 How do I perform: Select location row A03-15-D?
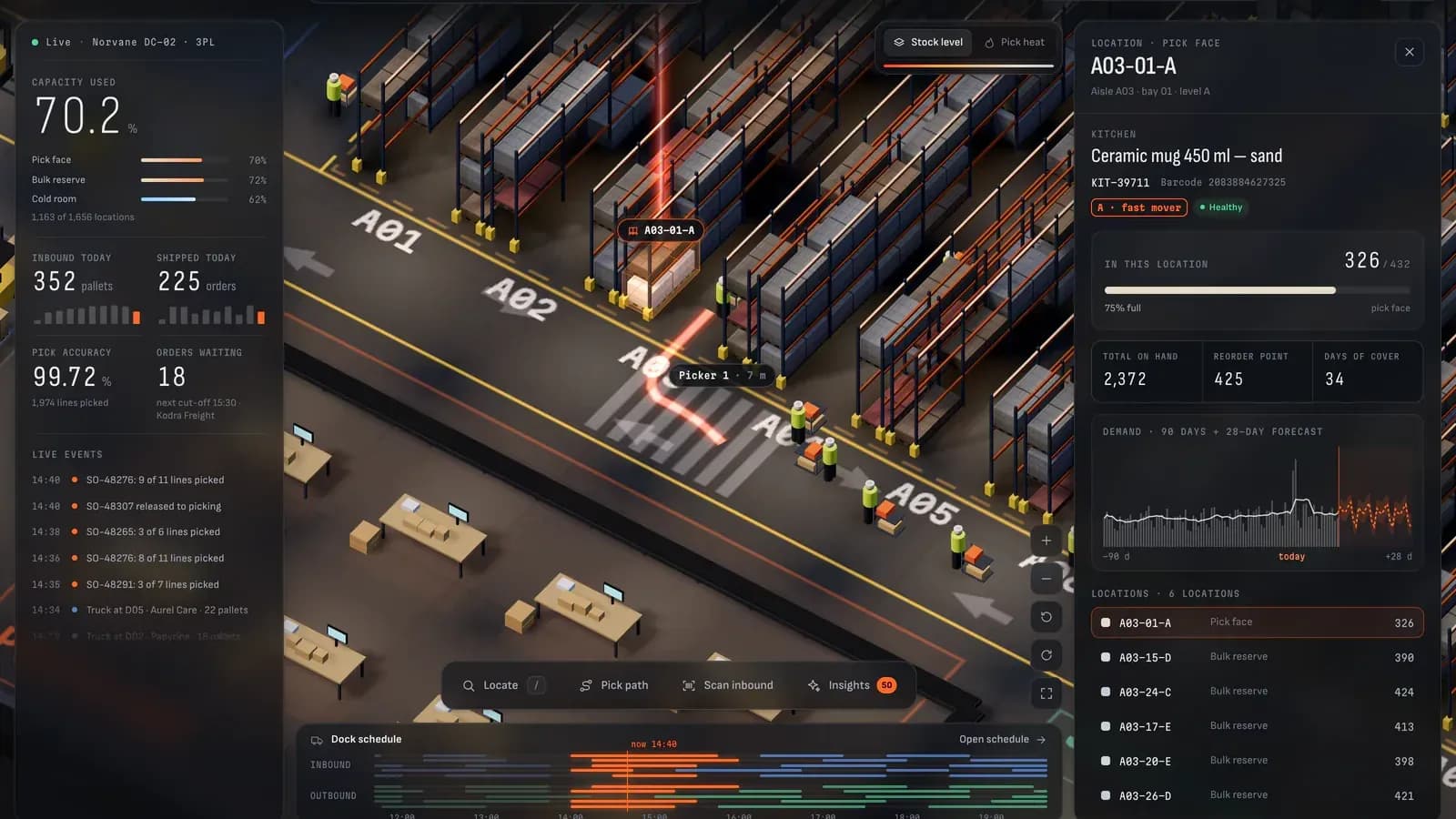(1257, 657)
